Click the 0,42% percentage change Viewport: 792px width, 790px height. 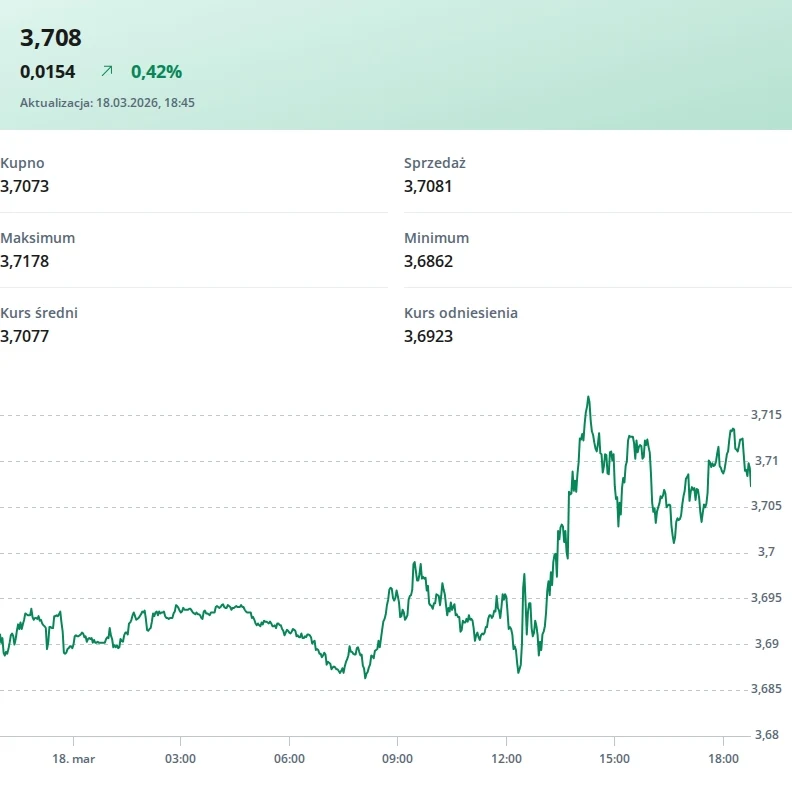click(x=156, y=72)
